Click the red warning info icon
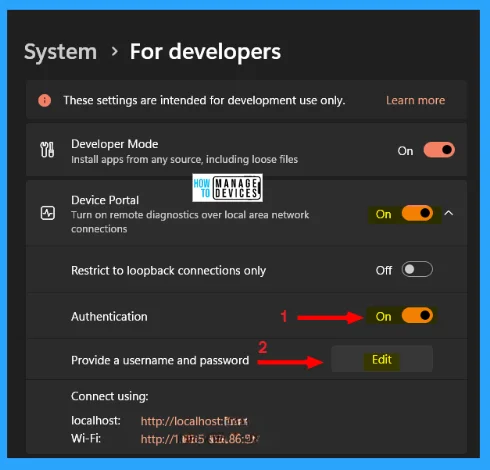Screen dimensions: 490x470 tap(45, 100)
